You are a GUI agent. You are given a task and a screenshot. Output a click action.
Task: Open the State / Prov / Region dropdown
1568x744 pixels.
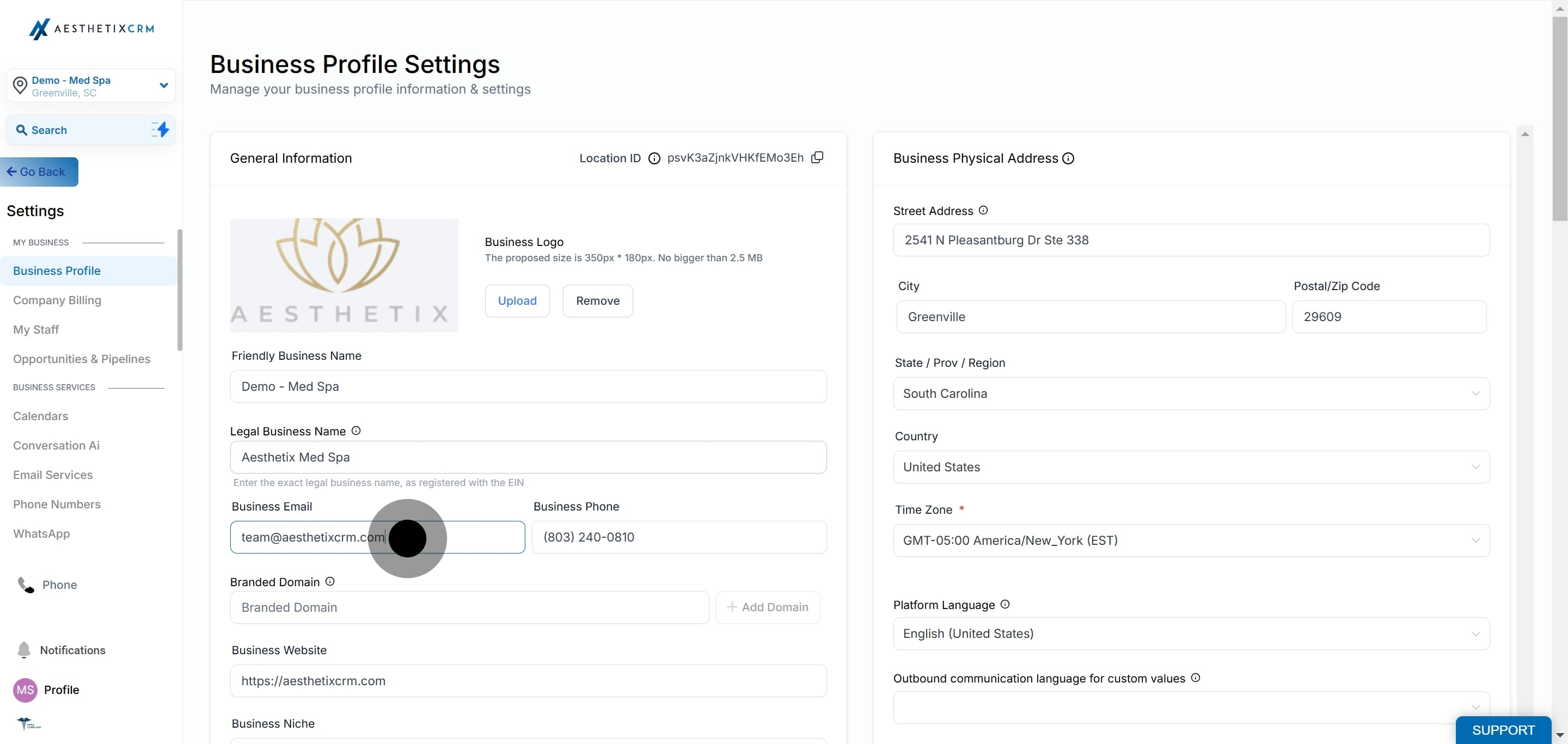tap(1191, 393)
